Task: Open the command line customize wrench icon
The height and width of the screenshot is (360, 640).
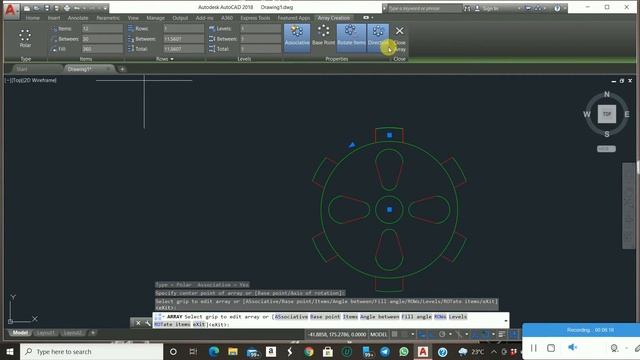Action: (147, 323)
